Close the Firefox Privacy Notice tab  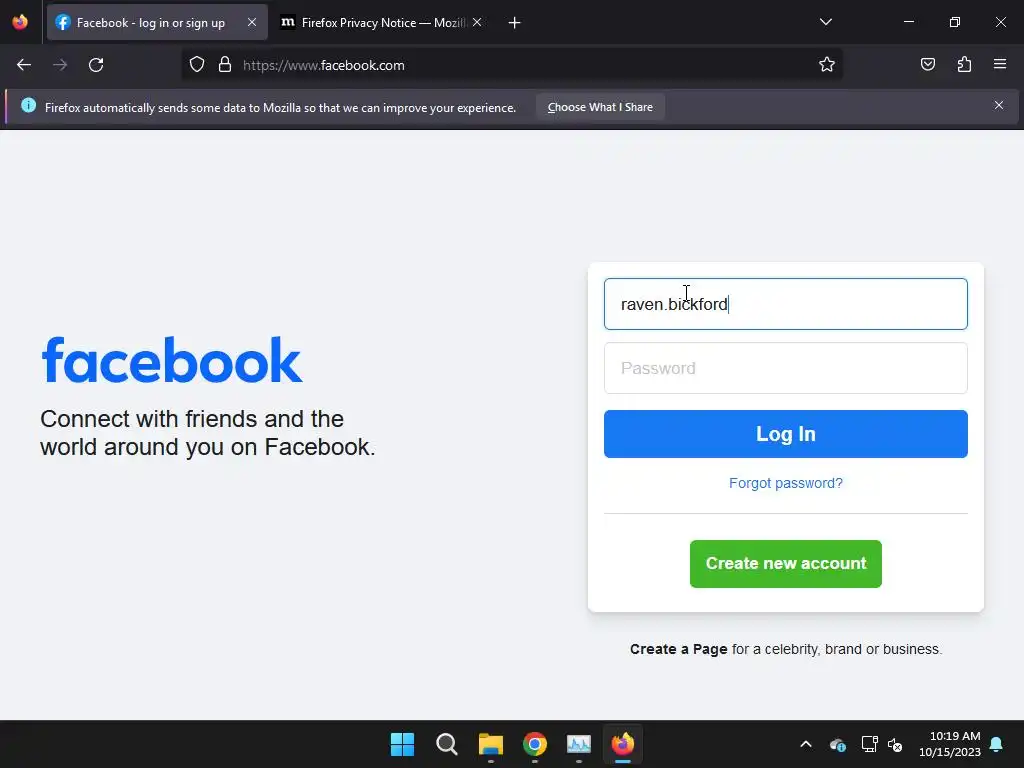(477, 22)
